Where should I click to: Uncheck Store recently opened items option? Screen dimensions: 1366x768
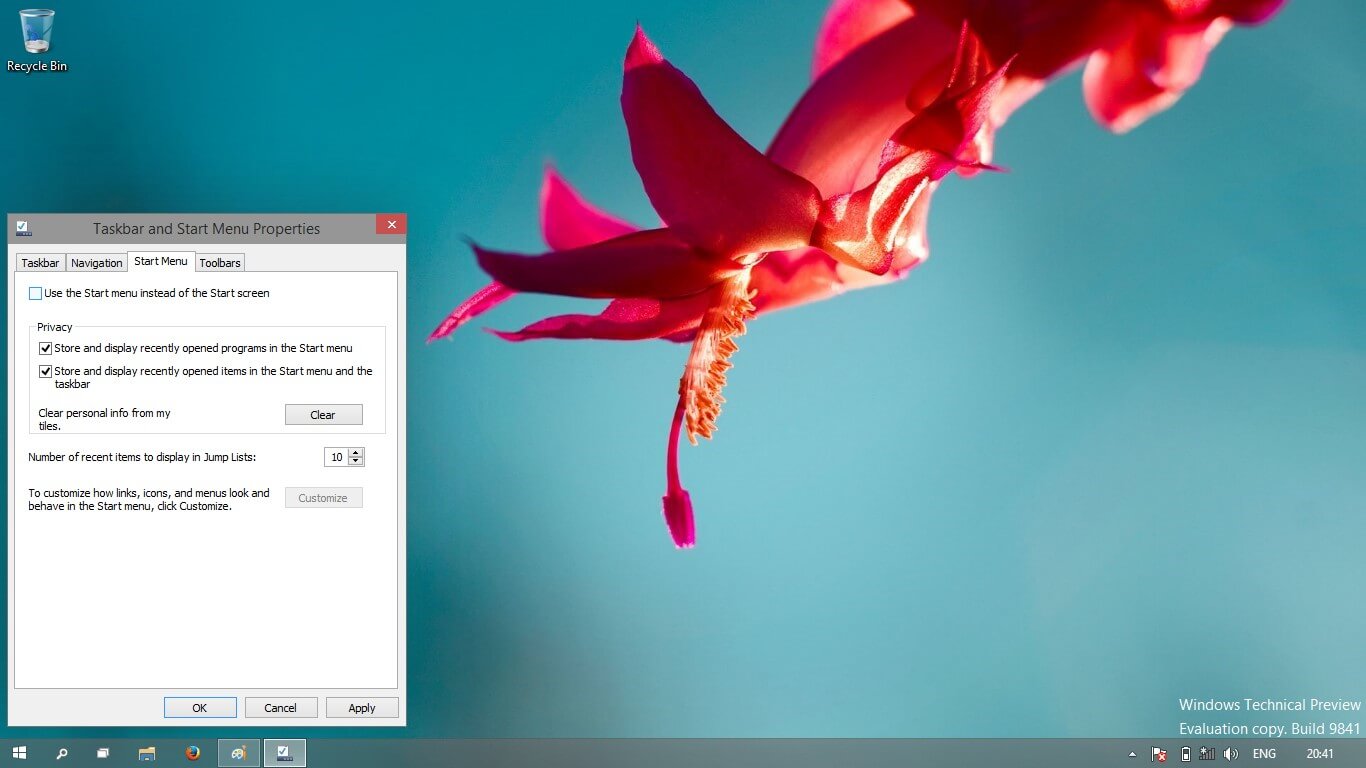point(46,372)
